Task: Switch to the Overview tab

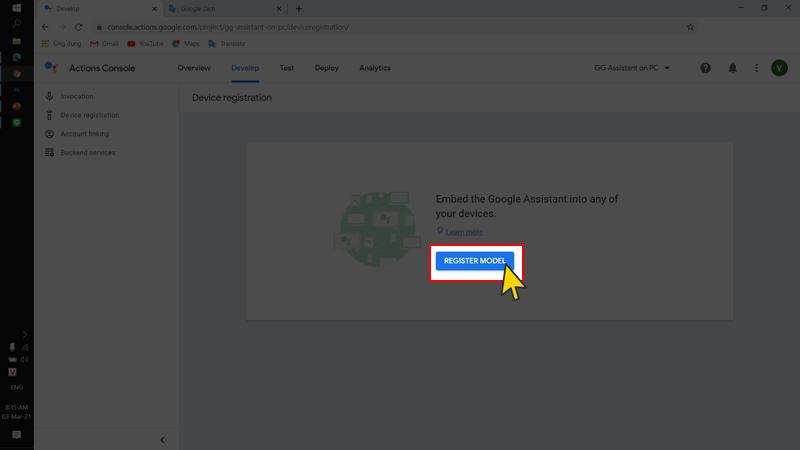Action: click(194, 68)
